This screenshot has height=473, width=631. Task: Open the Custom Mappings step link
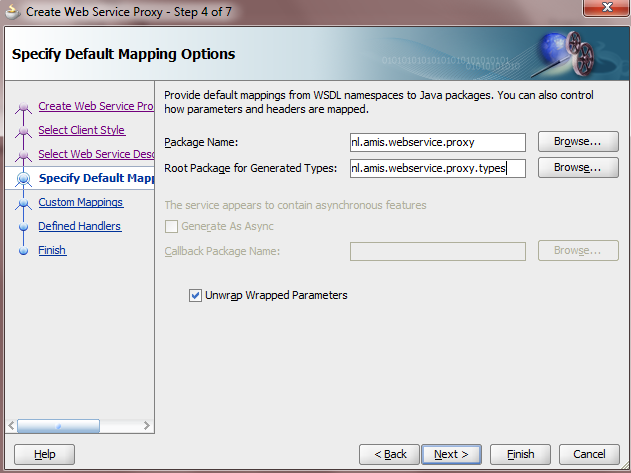click(x=80, y=202)
